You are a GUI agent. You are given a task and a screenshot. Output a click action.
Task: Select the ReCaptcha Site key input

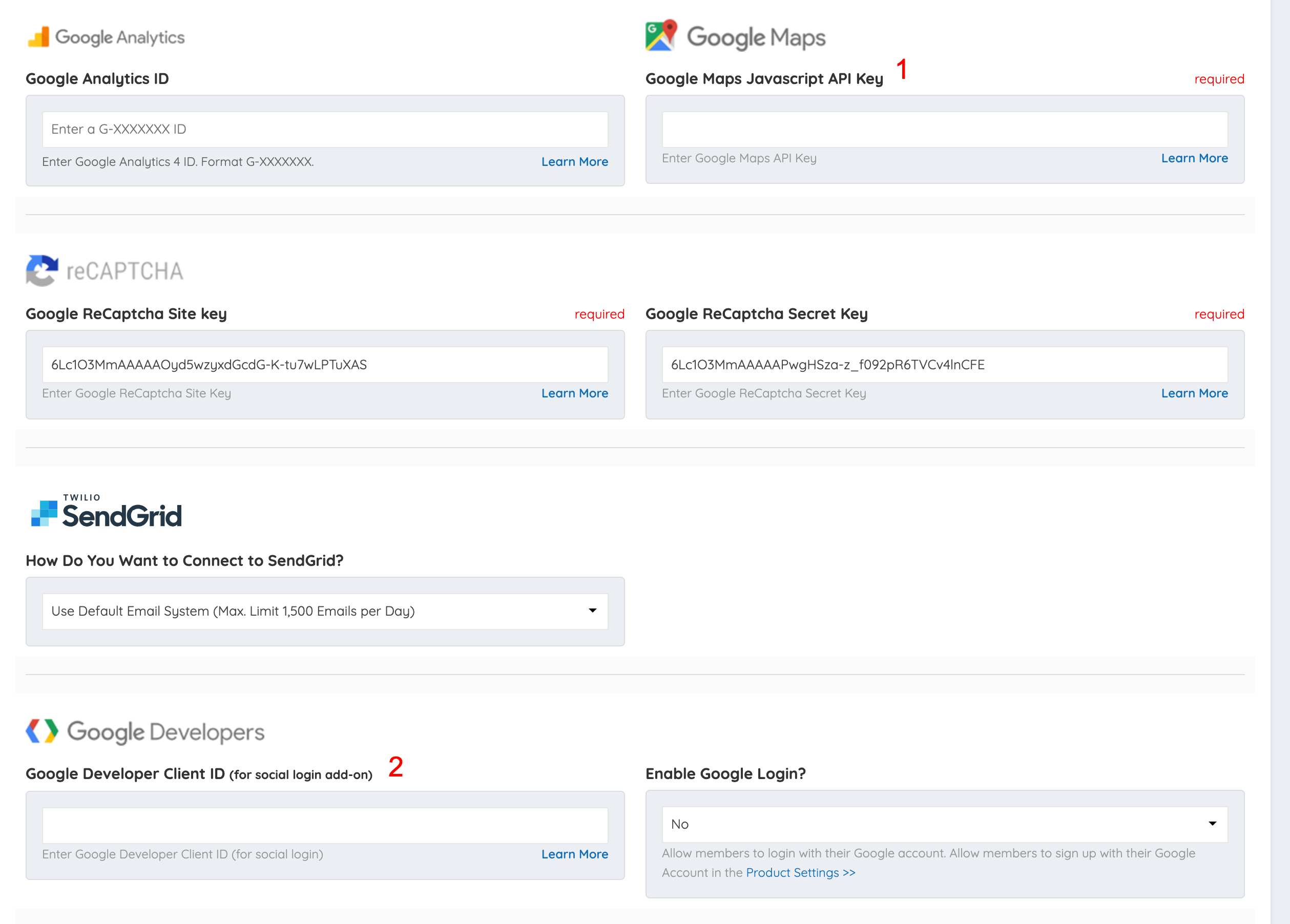pos(325,365)
